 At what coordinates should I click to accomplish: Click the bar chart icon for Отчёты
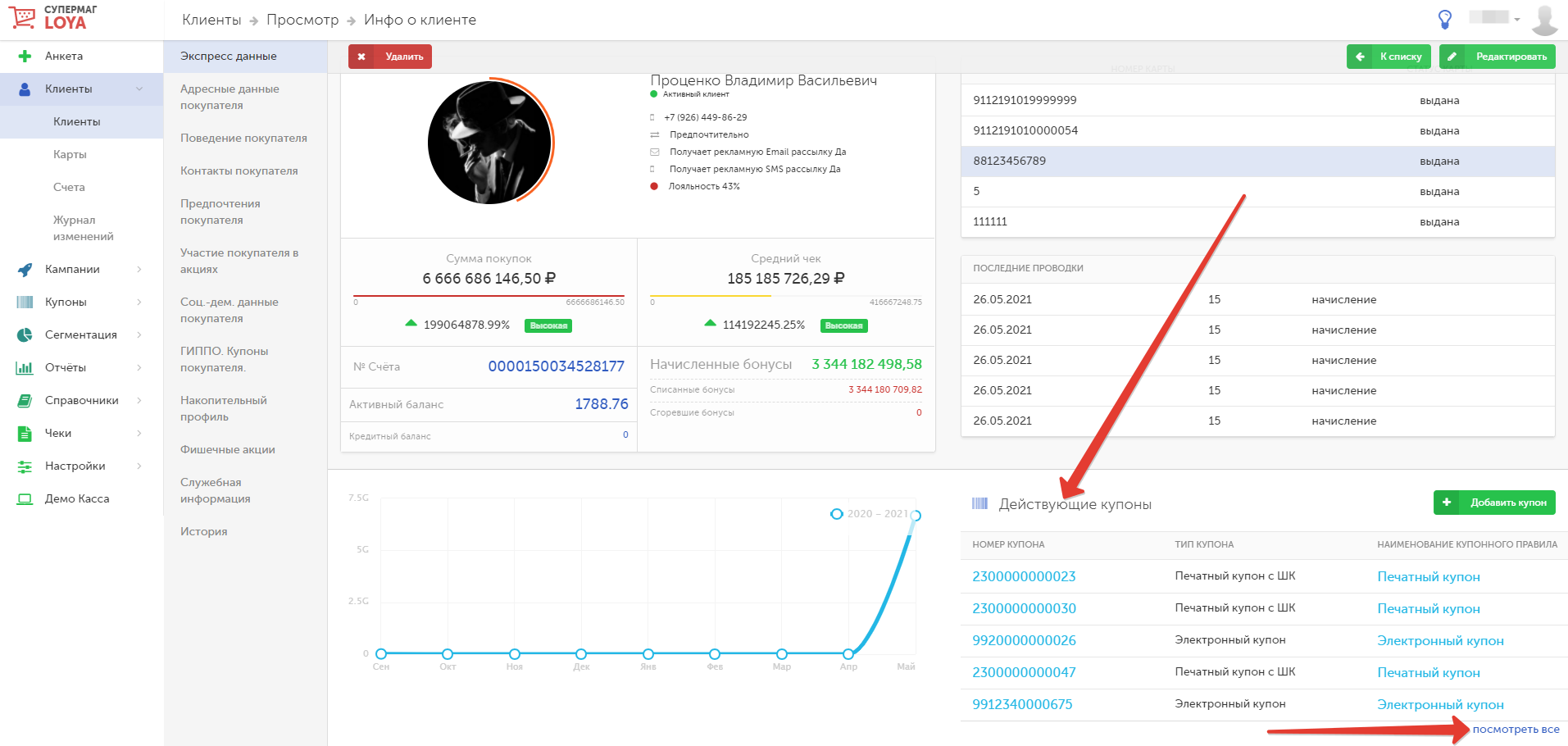25,368
